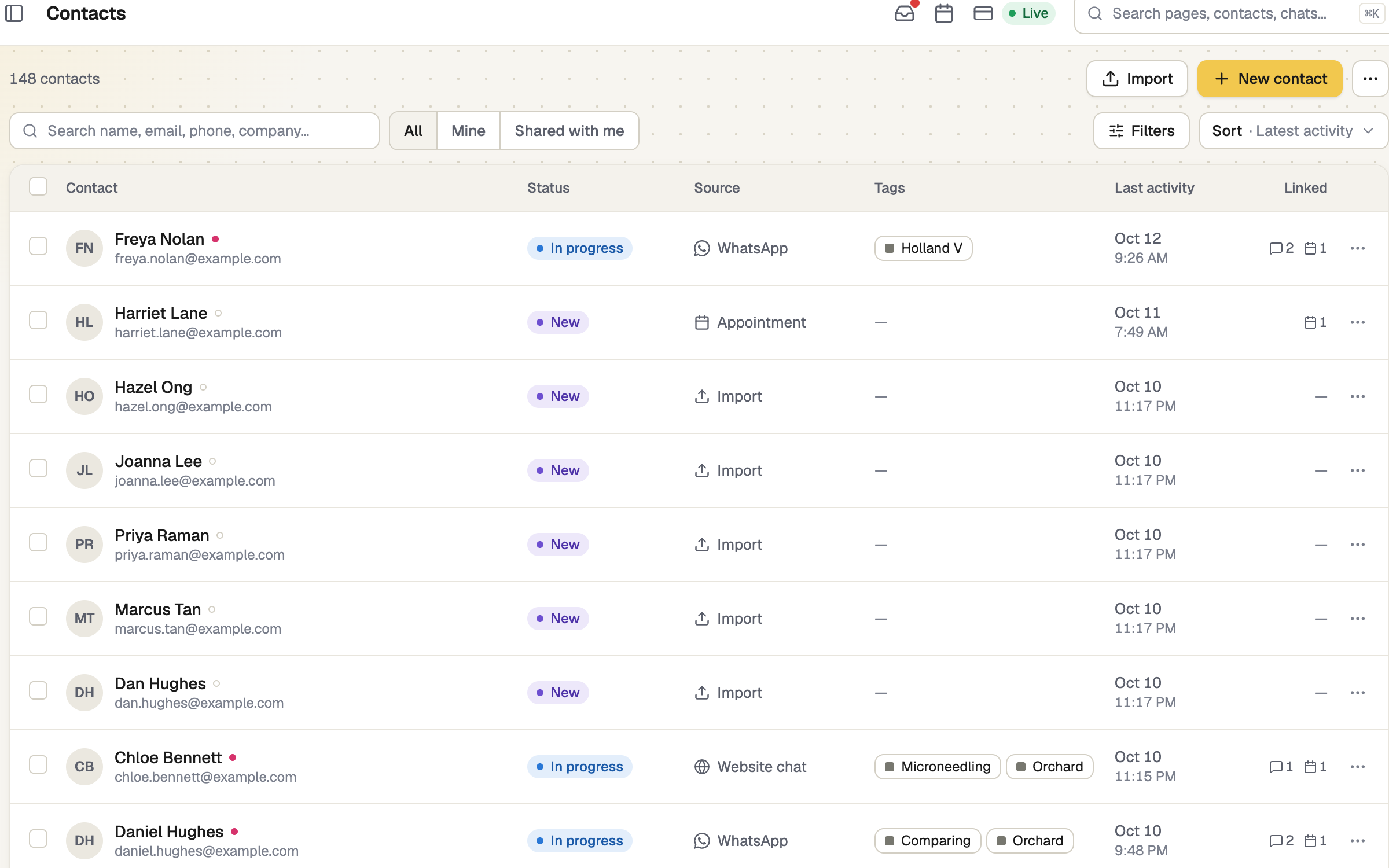
Task: Click the Comparing tag on Daniel Hughes
Action: coord(928,841)
